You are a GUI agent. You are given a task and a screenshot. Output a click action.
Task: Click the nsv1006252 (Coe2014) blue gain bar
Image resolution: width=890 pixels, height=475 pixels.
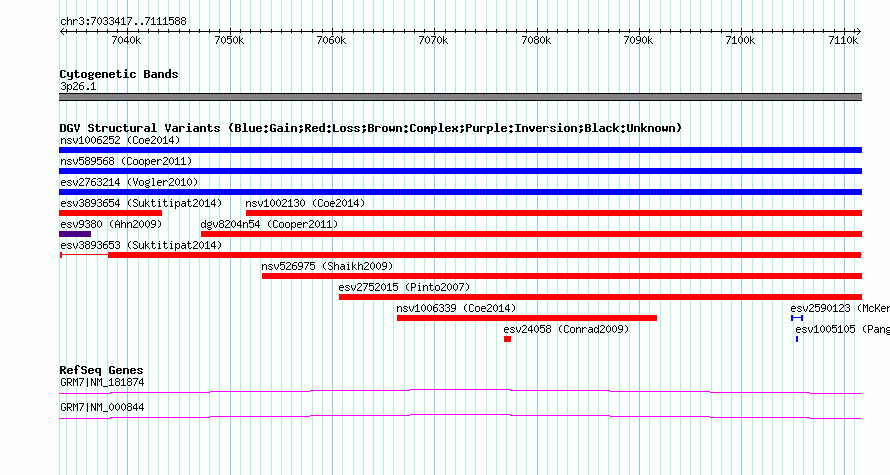[x=460, y=150]
